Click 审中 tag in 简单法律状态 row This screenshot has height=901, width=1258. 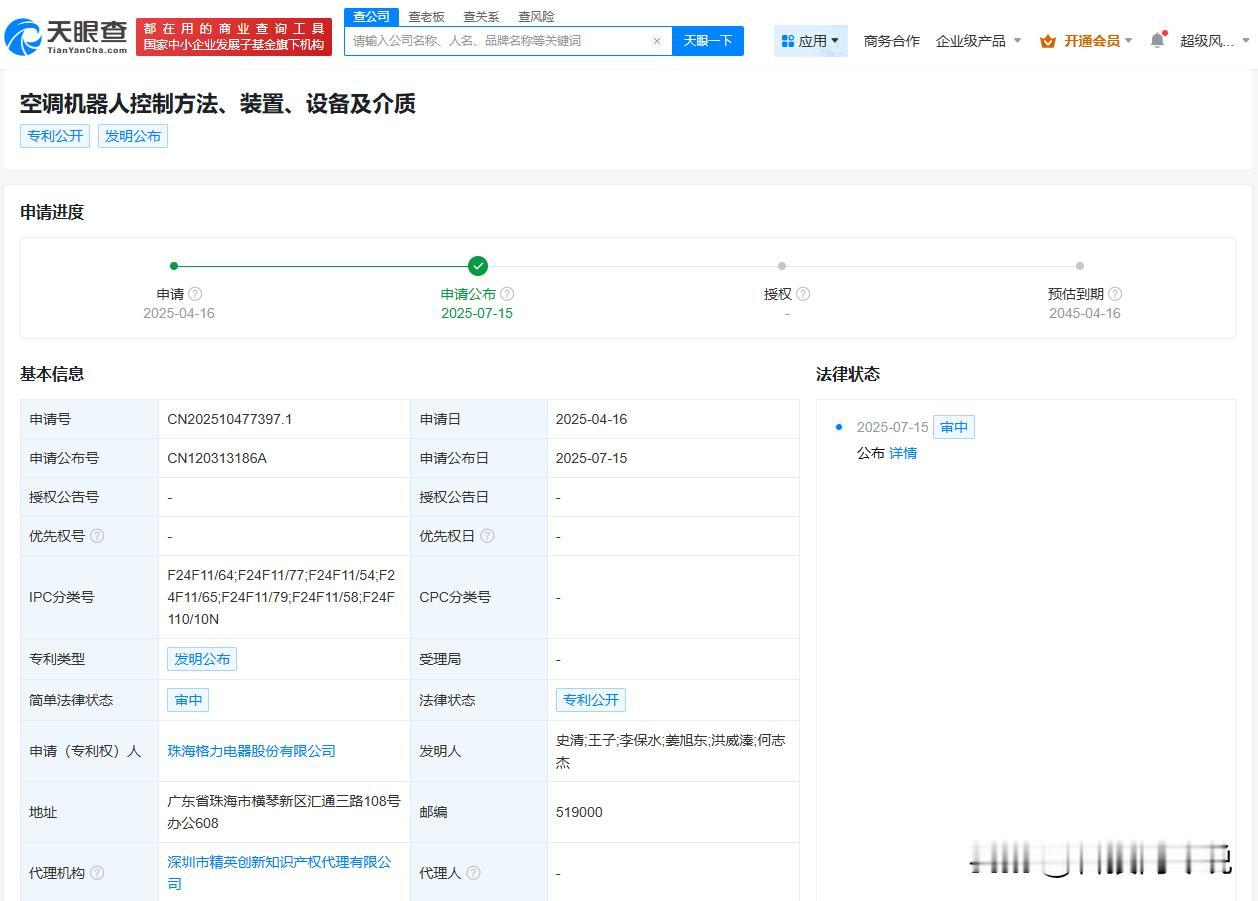point(188,700)
